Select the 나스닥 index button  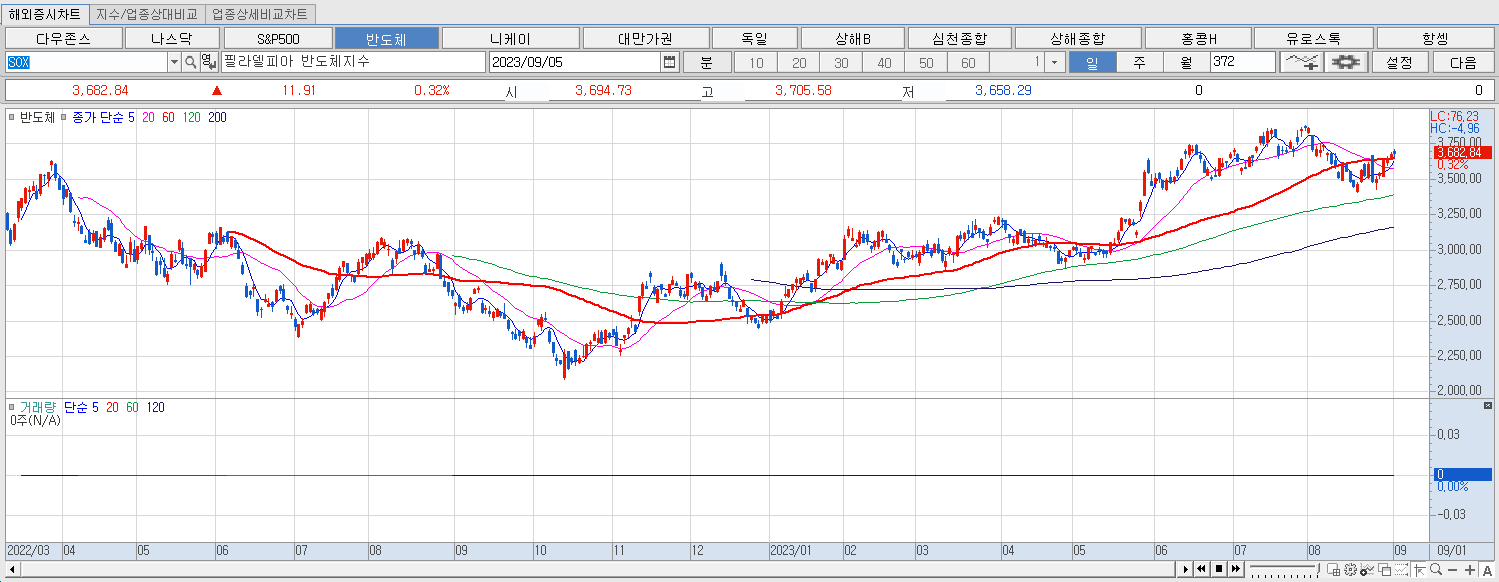point(171,38)
